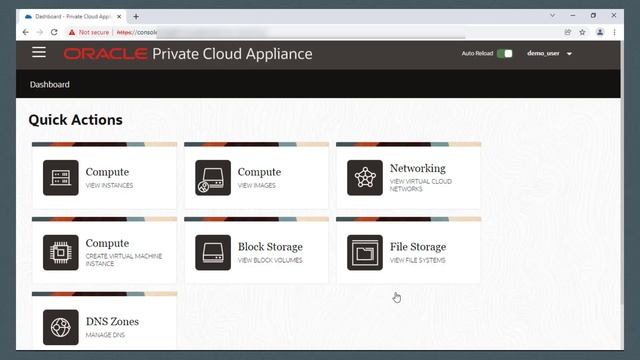Open the browser profile avatar icon
640x360 pixels.
click(x=600, y=32)
